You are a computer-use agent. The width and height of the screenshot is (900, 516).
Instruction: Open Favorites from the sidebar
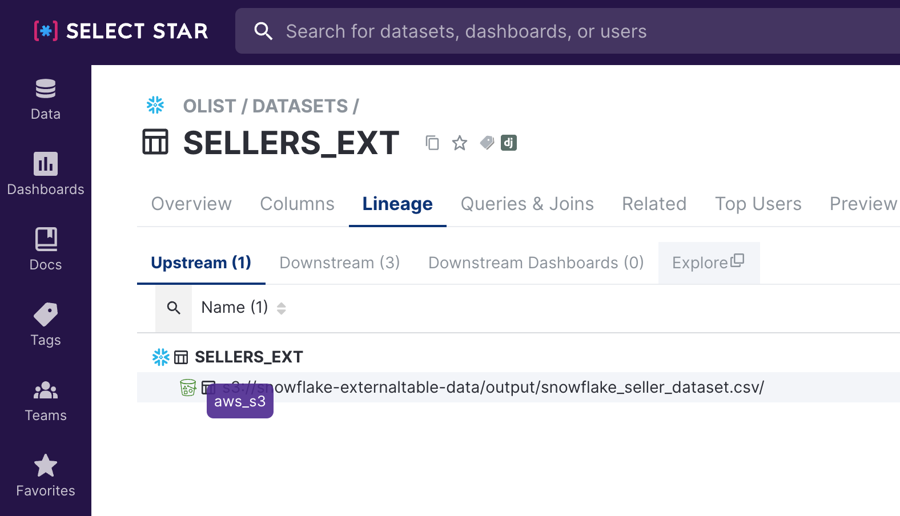point(45,476)
